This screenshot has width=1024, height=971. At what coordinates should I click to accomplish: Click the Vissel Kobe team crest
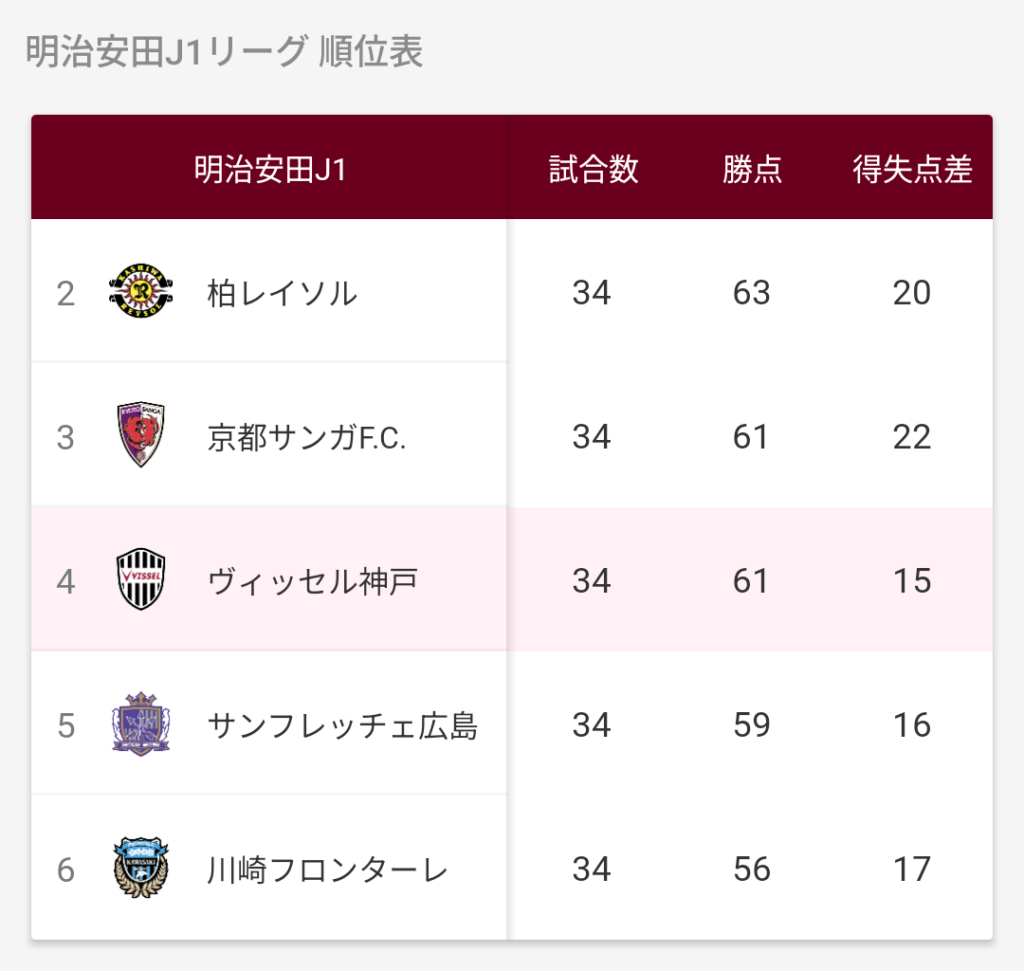tap(141, 580)
